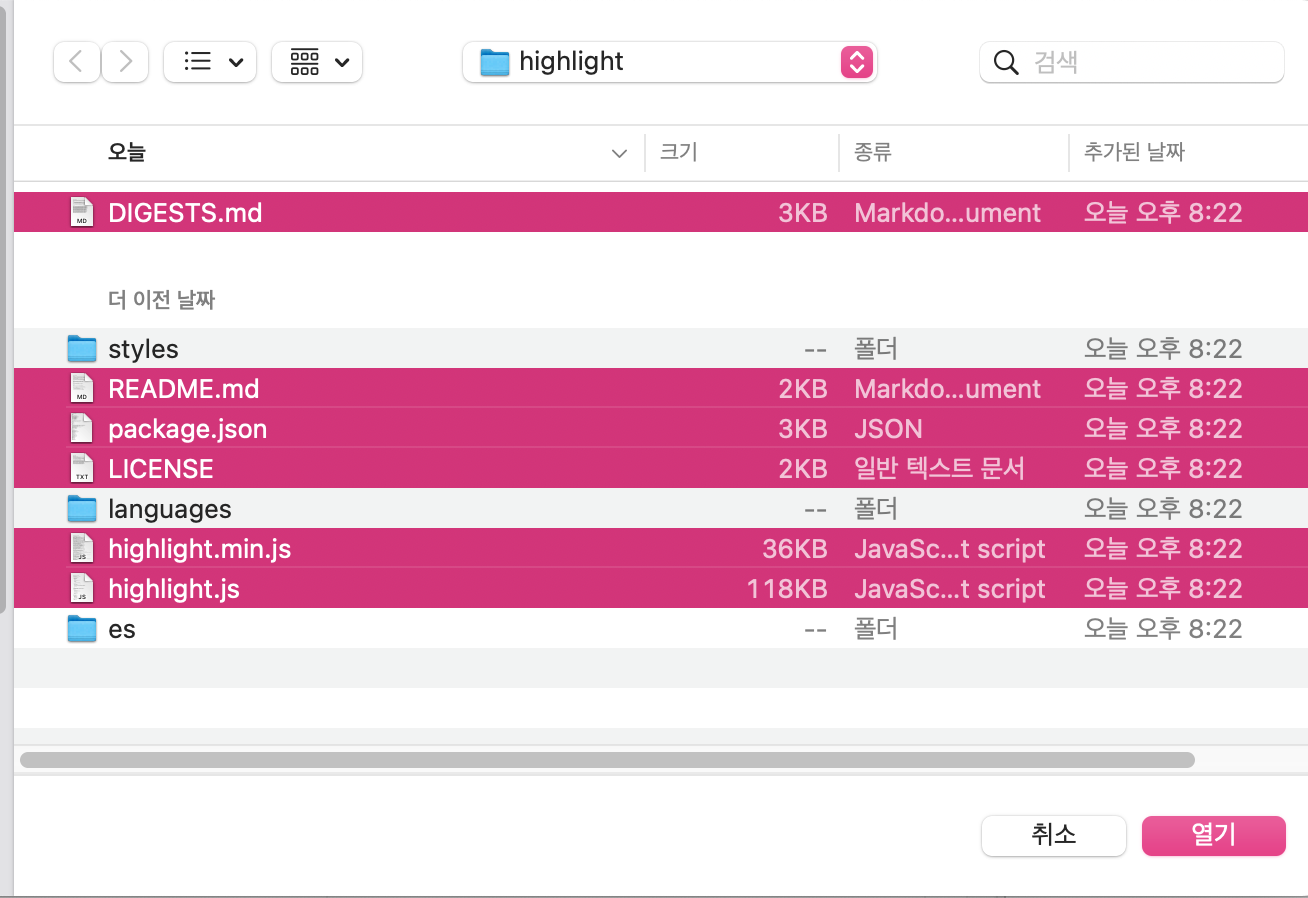Click the 3KB size of DIGESTS.md
The image size is (1308, 898).
(x=803, y=213)
